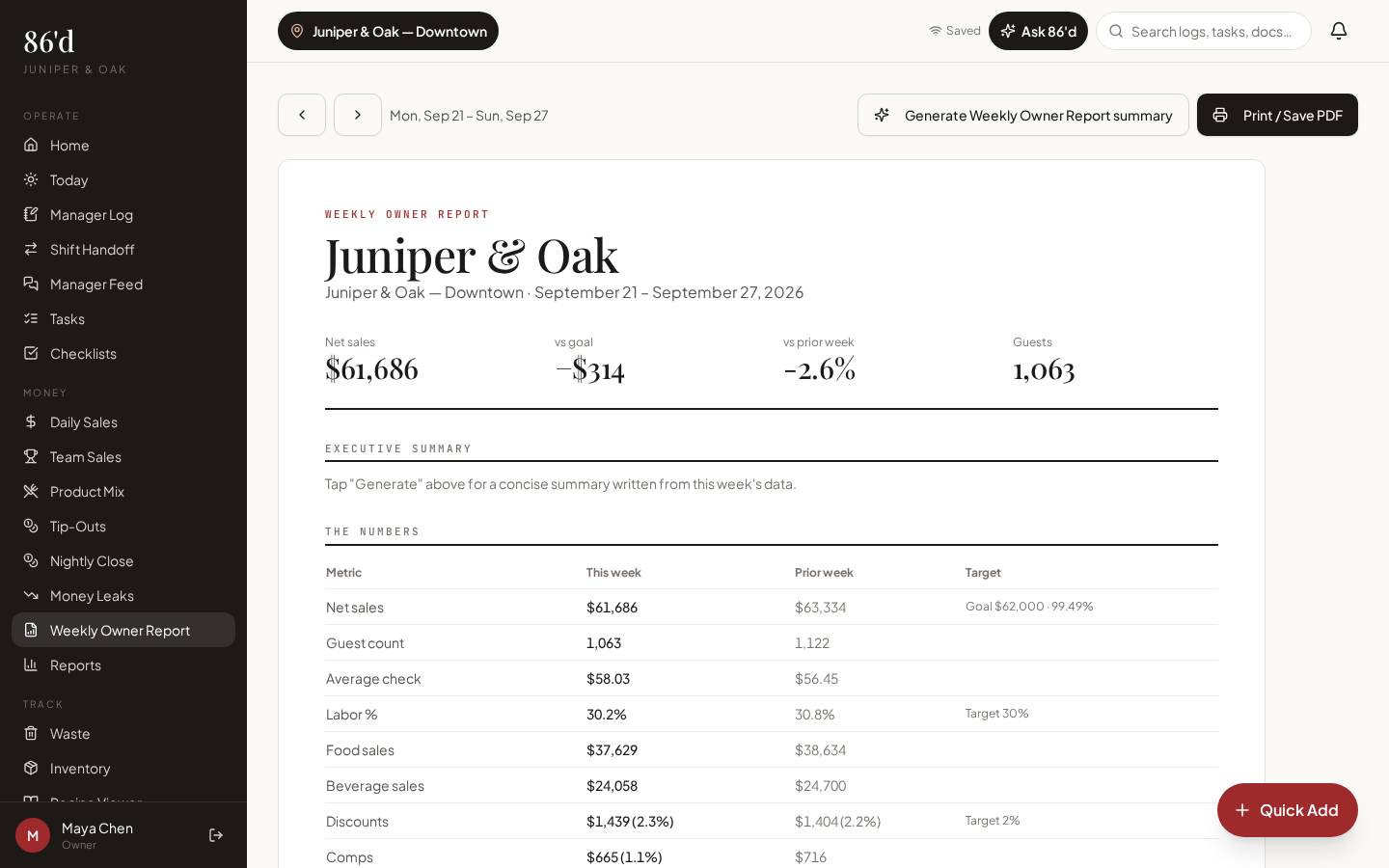Click the Food sales prior week $38,634
This screenshot has height=868, width=1389.
point(820,749)
